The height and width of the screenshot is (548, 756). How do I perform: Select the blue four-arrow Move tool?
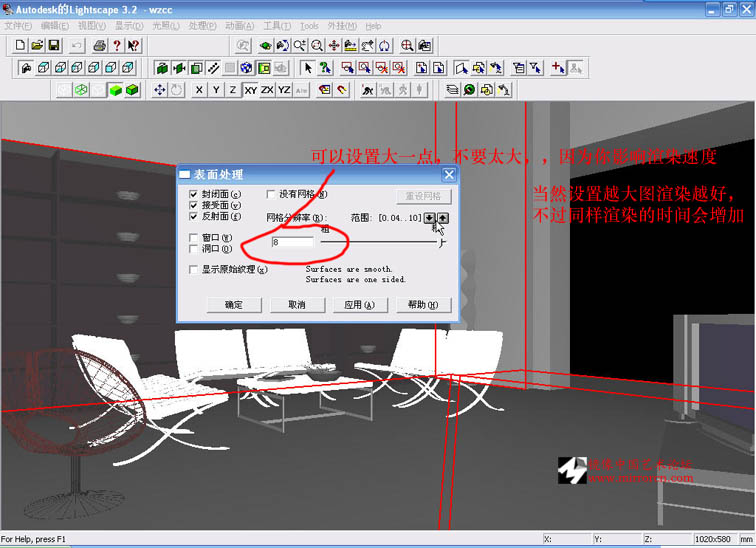[160, 90]
